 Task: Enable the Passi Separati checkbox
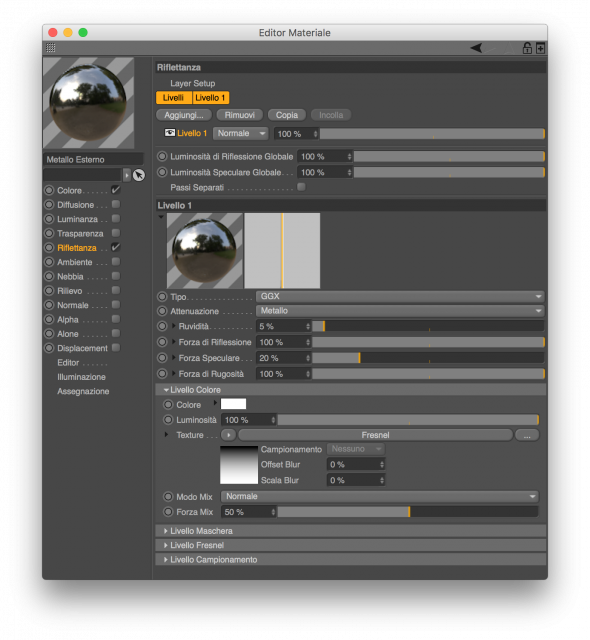pyautogui.click(x=301, y=187)
